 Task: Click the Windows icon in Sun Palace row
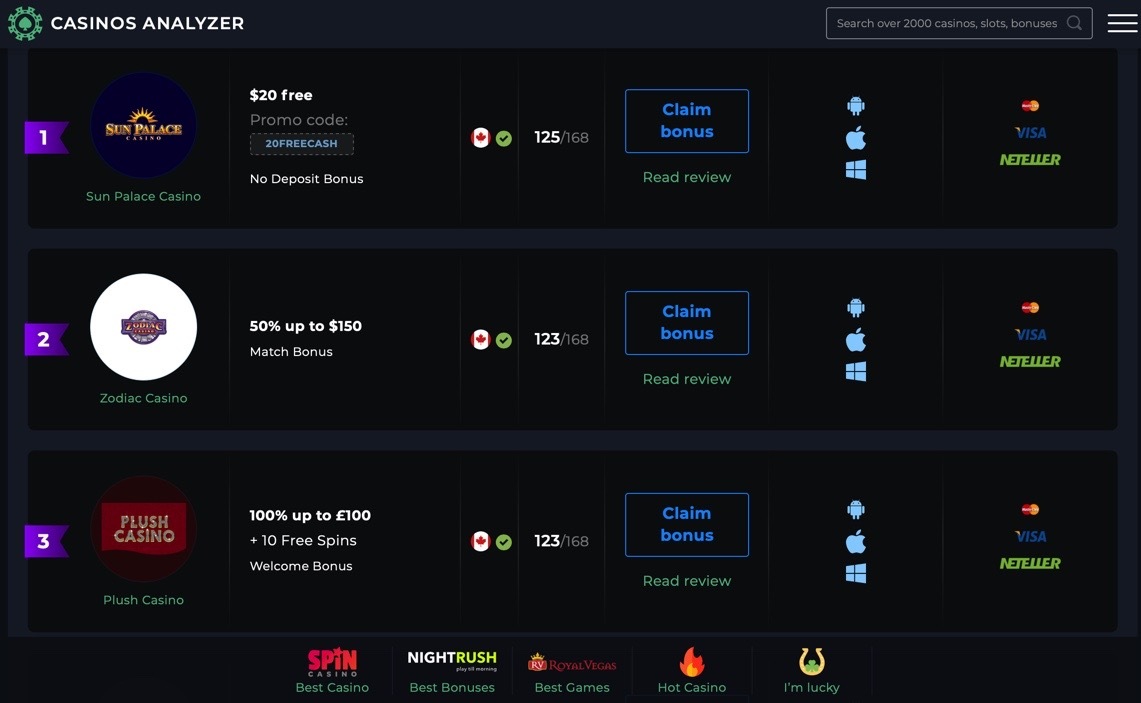(856, 170)
